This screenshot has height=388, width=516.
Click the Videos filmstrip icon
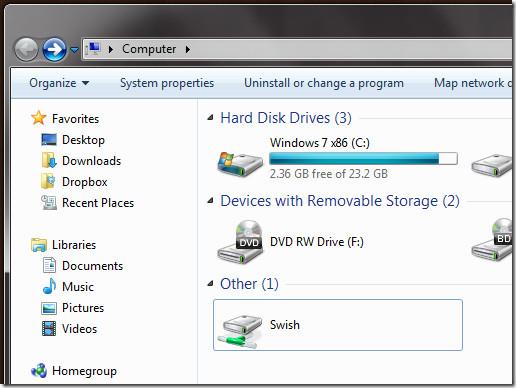49,329
